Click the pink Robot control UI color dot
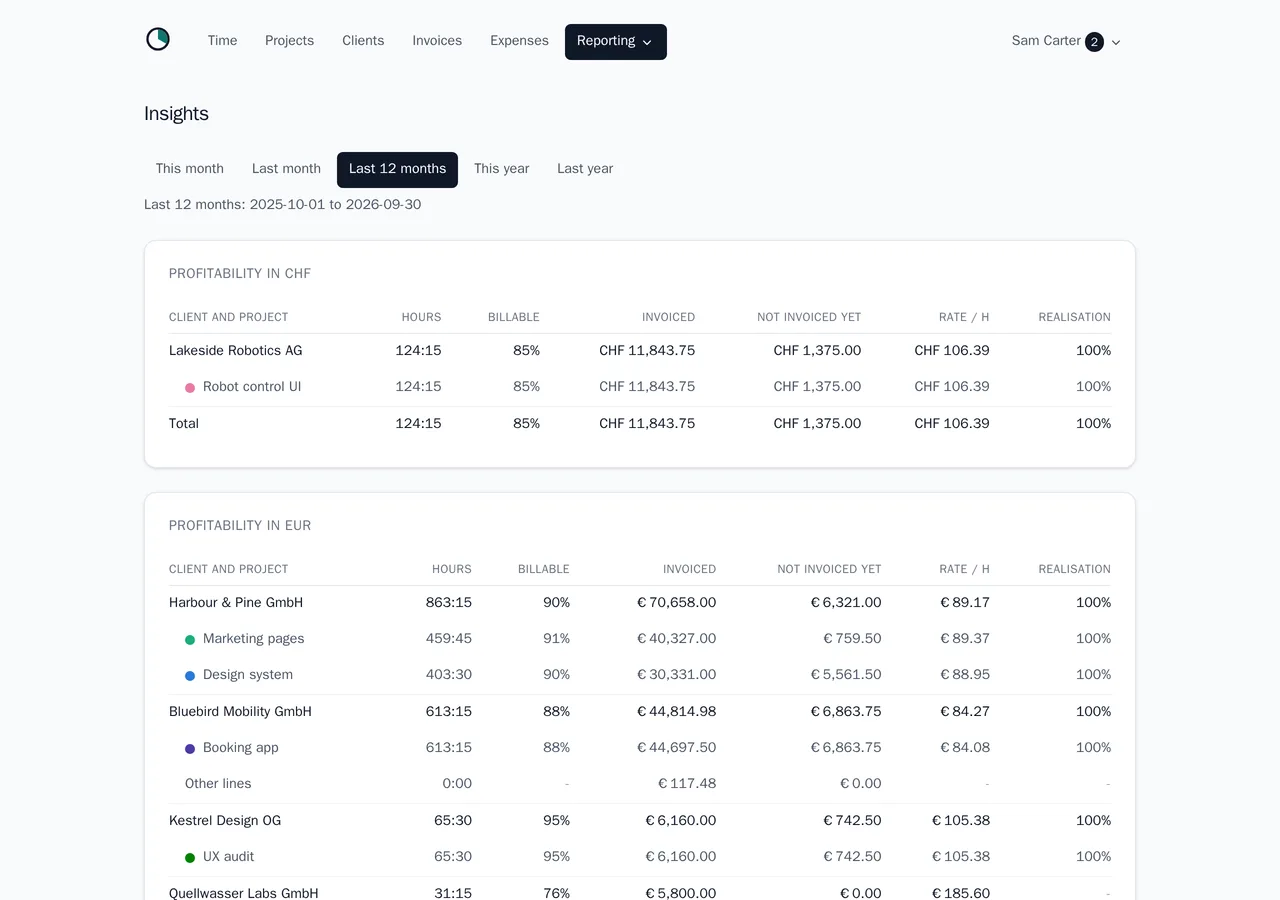 point(190,388)
